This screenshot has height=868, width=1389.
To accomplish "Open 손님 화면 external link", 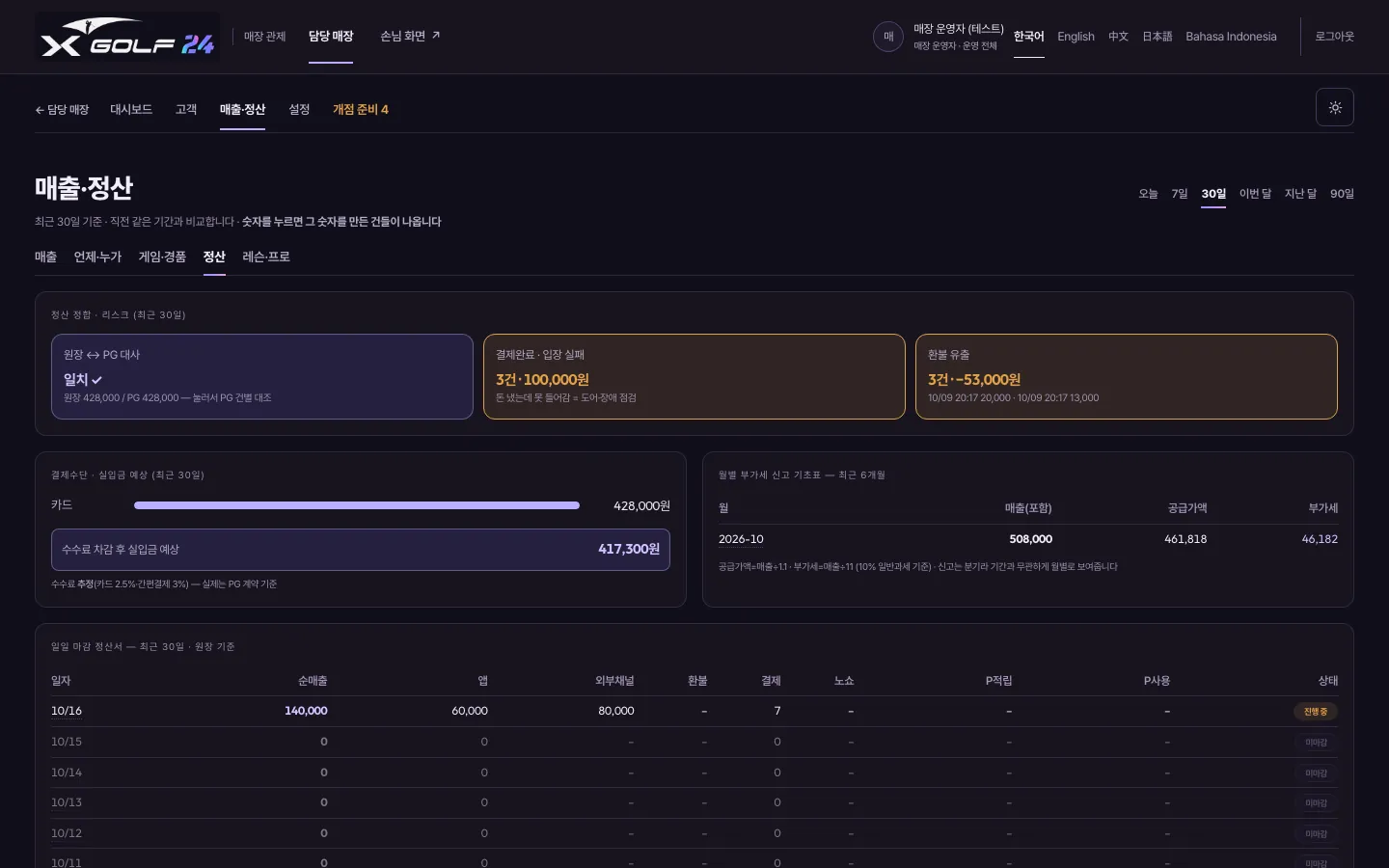I will click(410, 36).
